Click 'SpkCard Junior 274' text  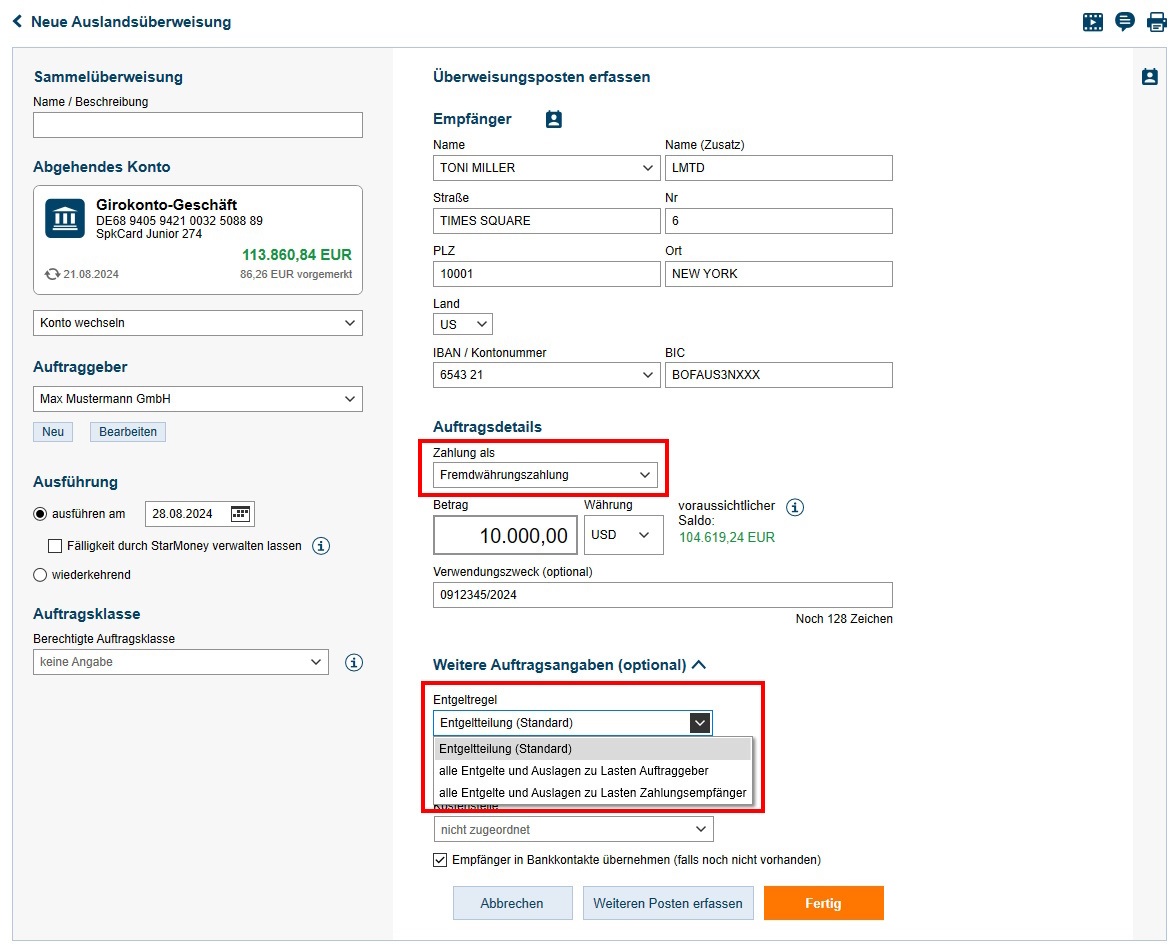tap(148, 233)
